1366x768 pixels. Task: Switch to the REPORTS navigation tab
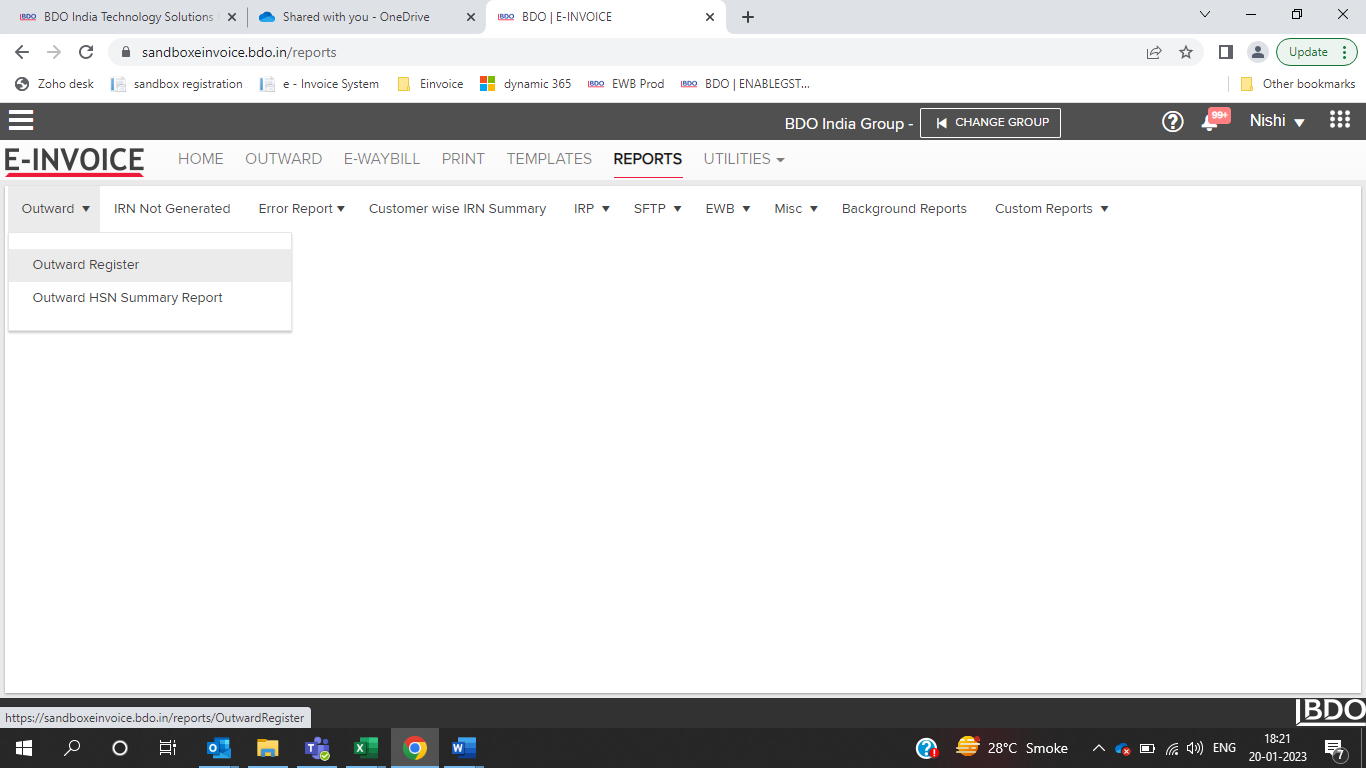pyautogui.click(x=648, y=159)
